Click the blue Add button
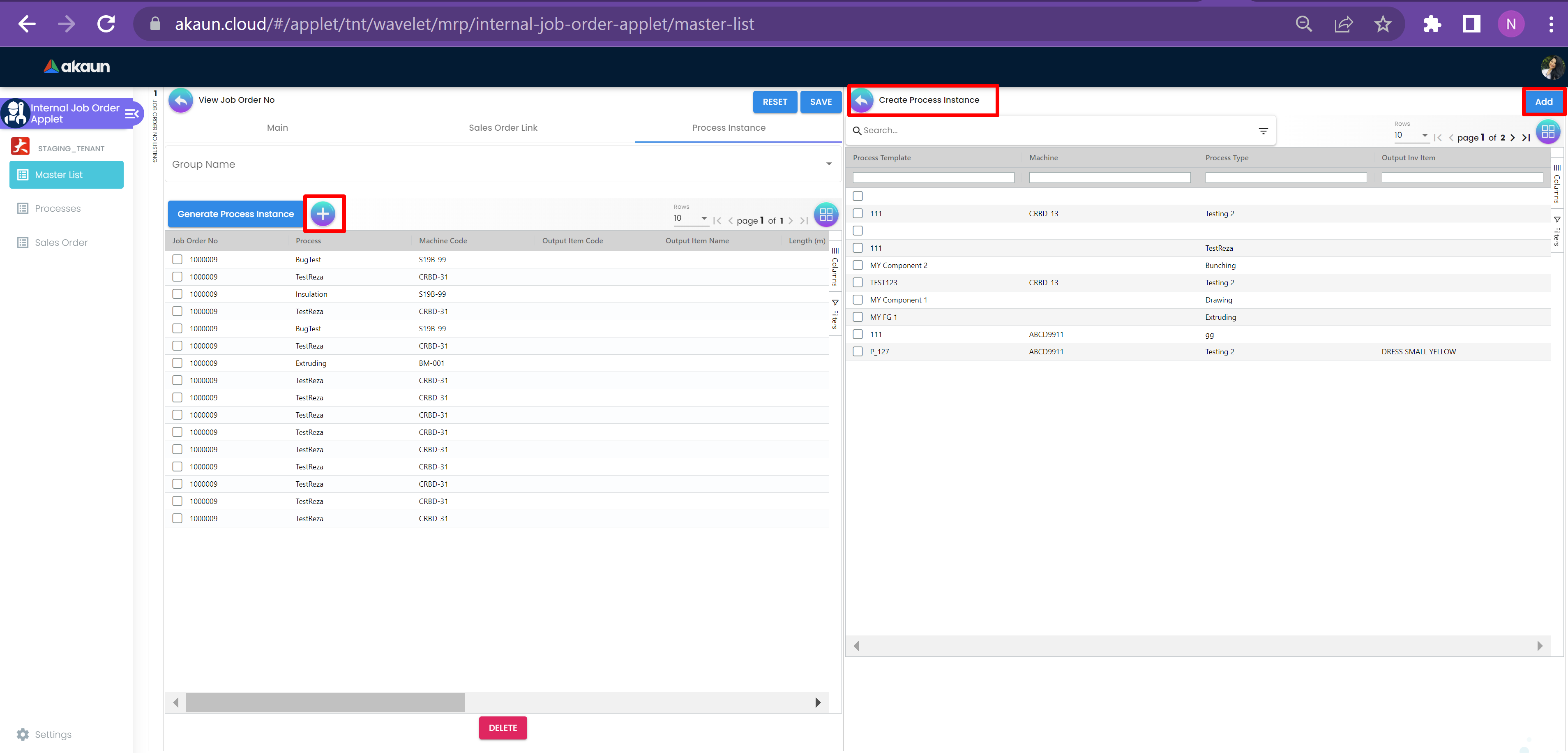Viewport: 1568px width, 753px height. pyautogui.click(x=1543, y=102)
